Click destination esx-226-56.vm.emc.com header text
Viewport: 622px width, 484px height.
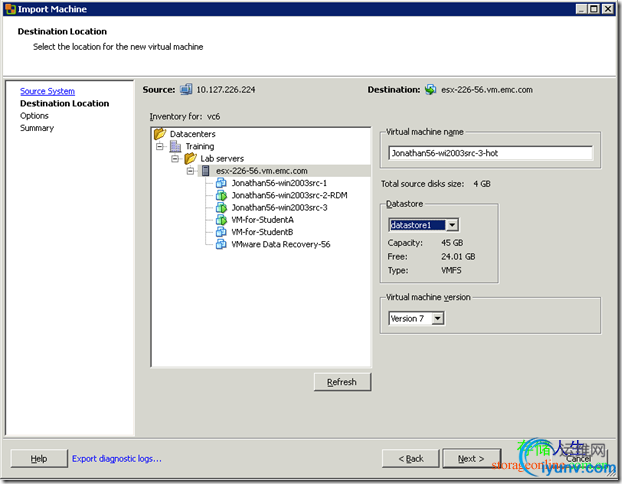[487, 90]
